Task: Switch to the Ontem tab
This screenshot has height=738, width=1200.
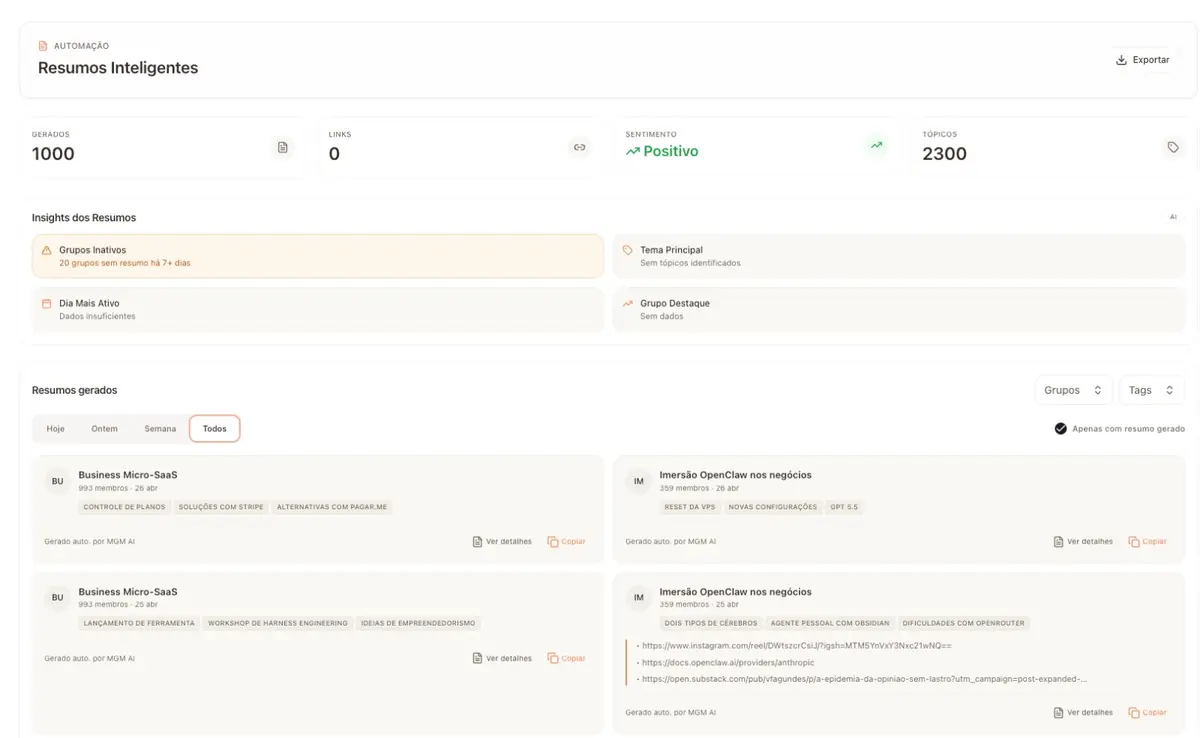Action: (104, 429)
